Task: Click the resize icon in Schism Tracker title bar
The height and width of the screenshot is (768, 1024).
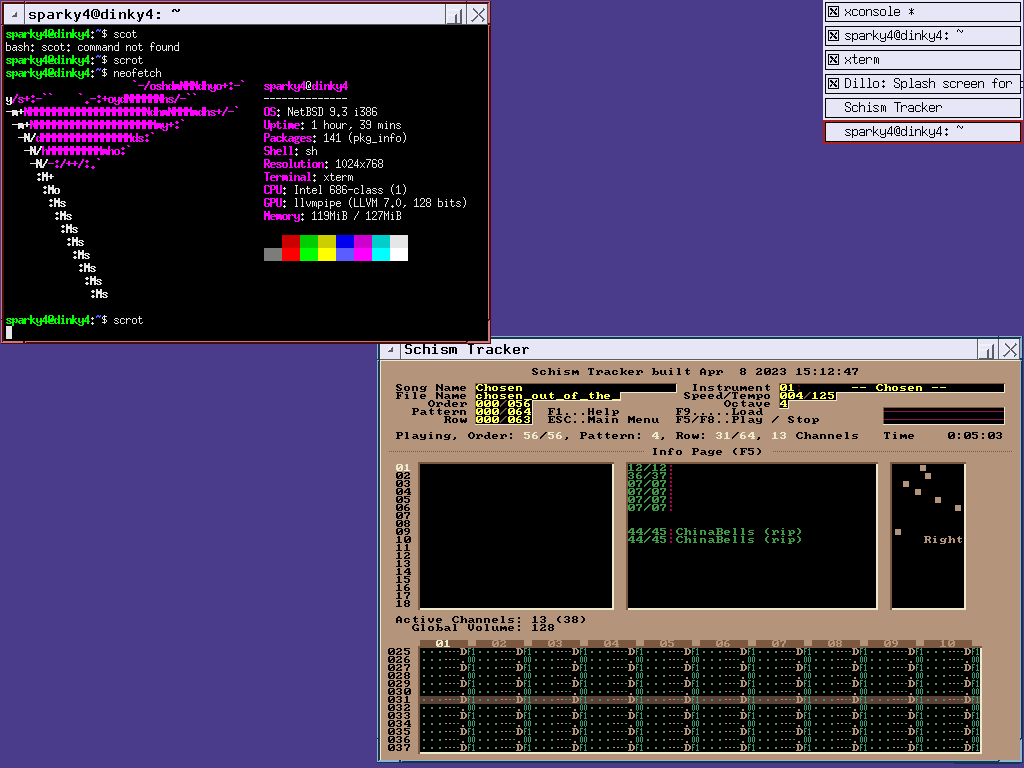Action: pos(987,350)
